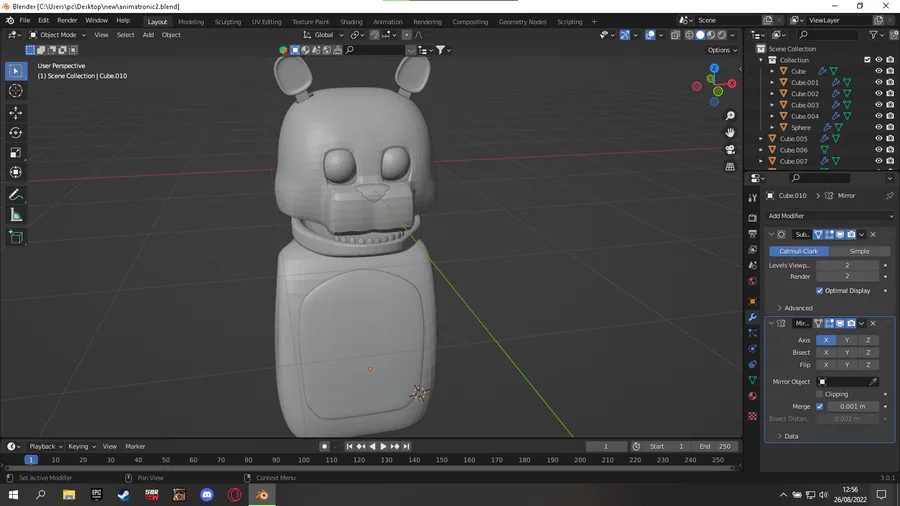Viewport: 900px width, 506px height.
Task: Toggle the Optimal Display checkbox
Action: (820, 291)
